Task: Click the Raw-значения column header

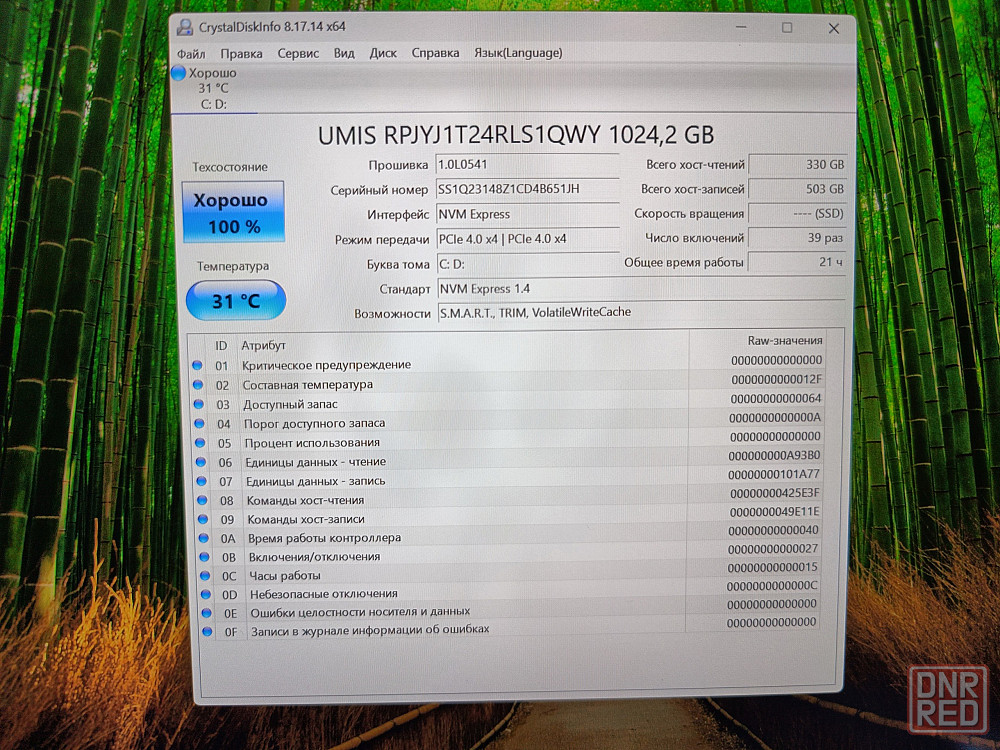Action: [785, 341]
